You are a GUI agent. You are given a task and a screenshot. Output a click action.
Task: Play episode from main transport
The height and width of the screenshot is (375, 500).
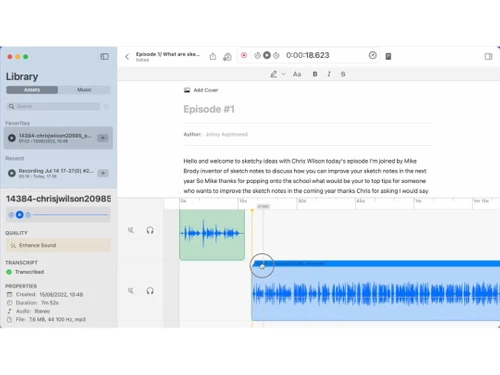pos(267,55)
